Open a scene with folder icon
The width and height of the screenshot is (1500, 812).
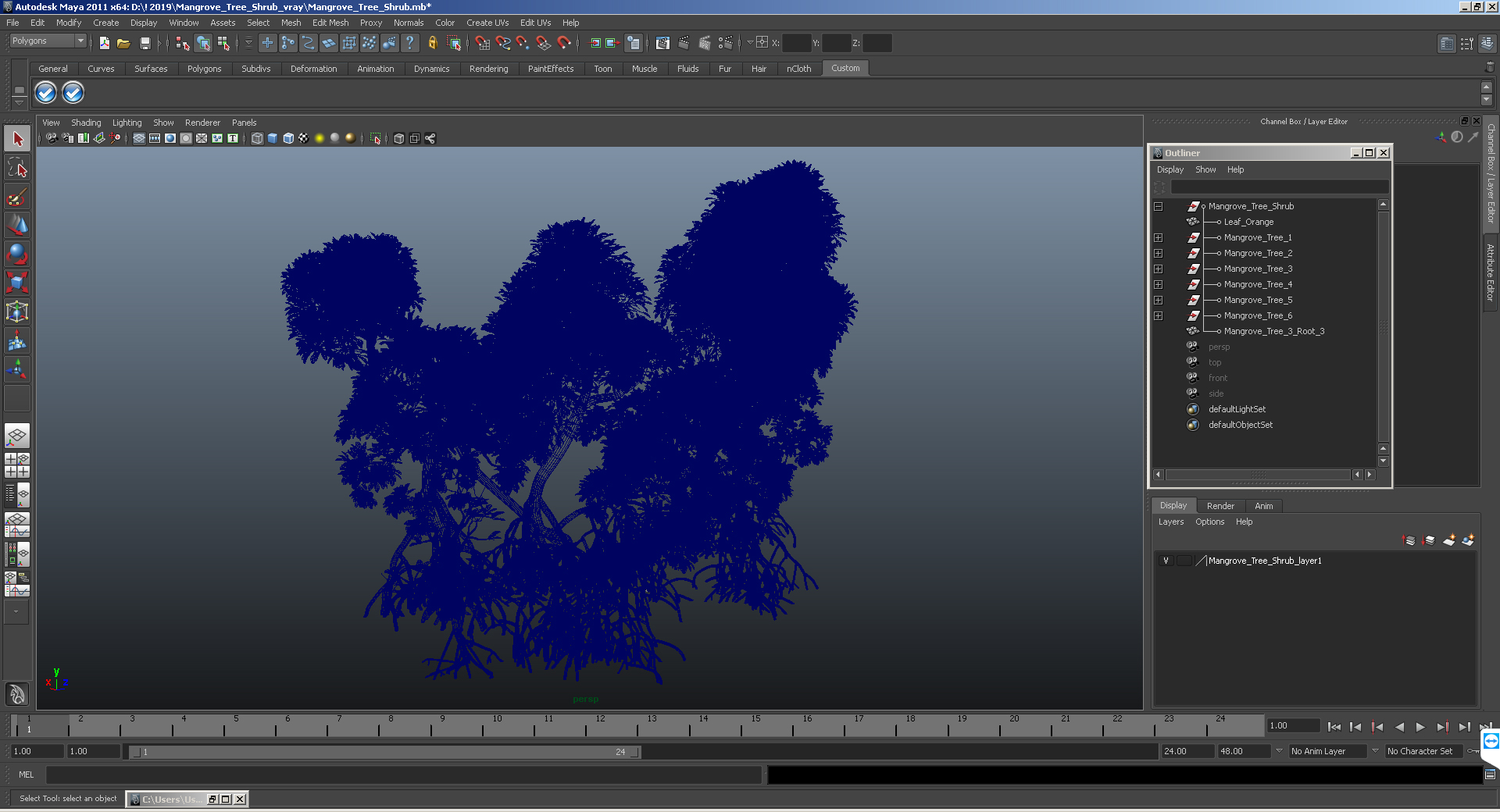coord(123,43)
